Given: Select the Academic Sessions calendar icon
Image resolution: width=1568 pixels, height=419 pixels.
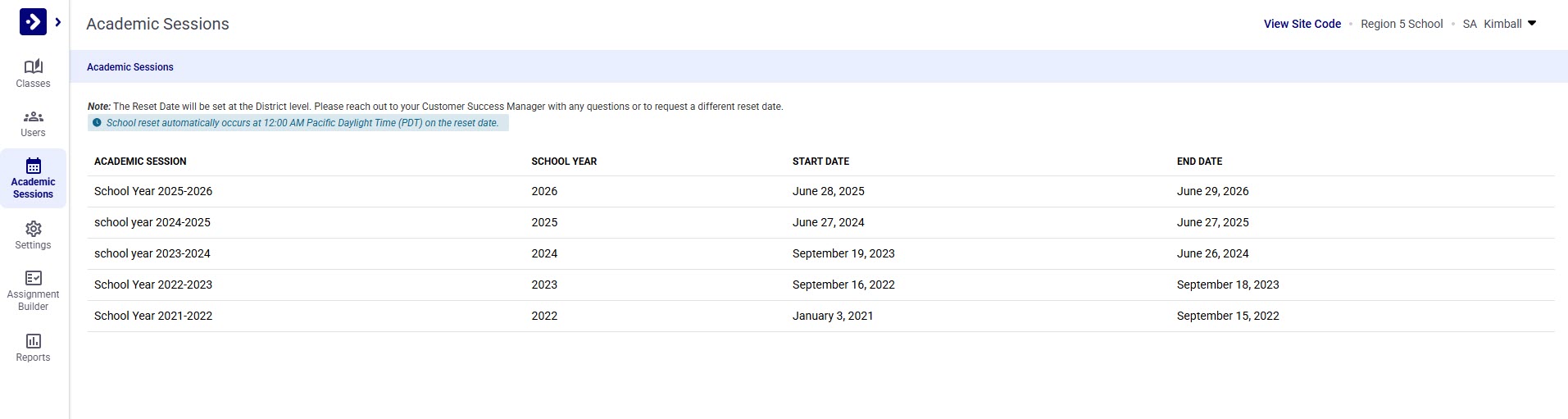Looking at the screenshot, I should pyautogui.click(x=33, y=166).
